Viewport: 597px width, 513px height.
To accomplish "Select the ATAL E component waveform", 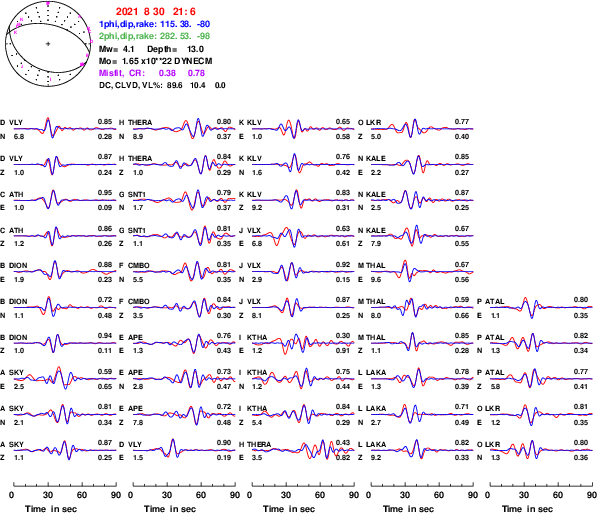I will click(x=541, y=307).
